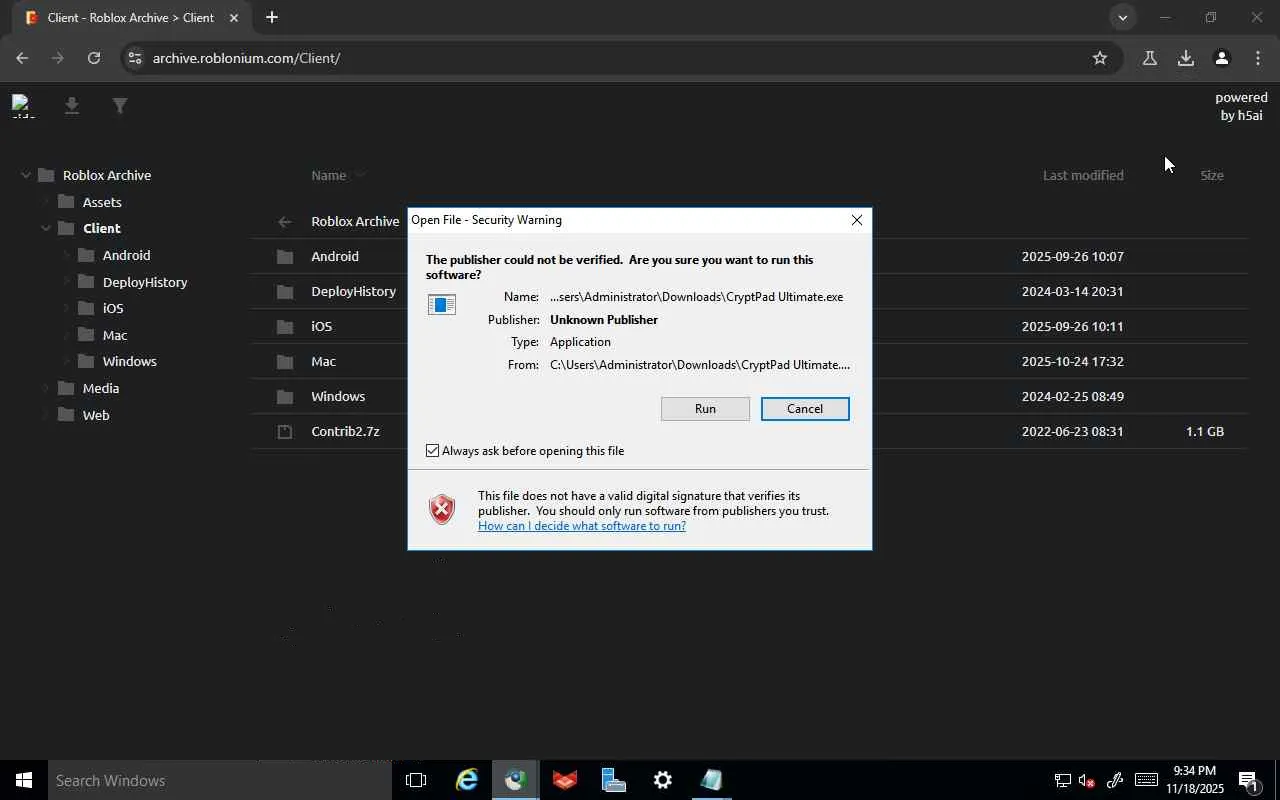Click the muted volume icon in tray

1088,780
